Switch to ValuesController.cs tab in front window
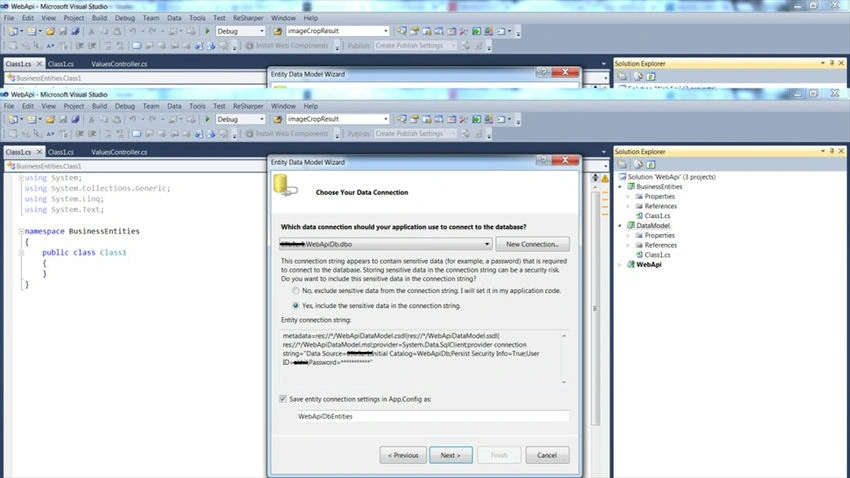The height and width of the screenshot is (478, 850). pos(119,152)
